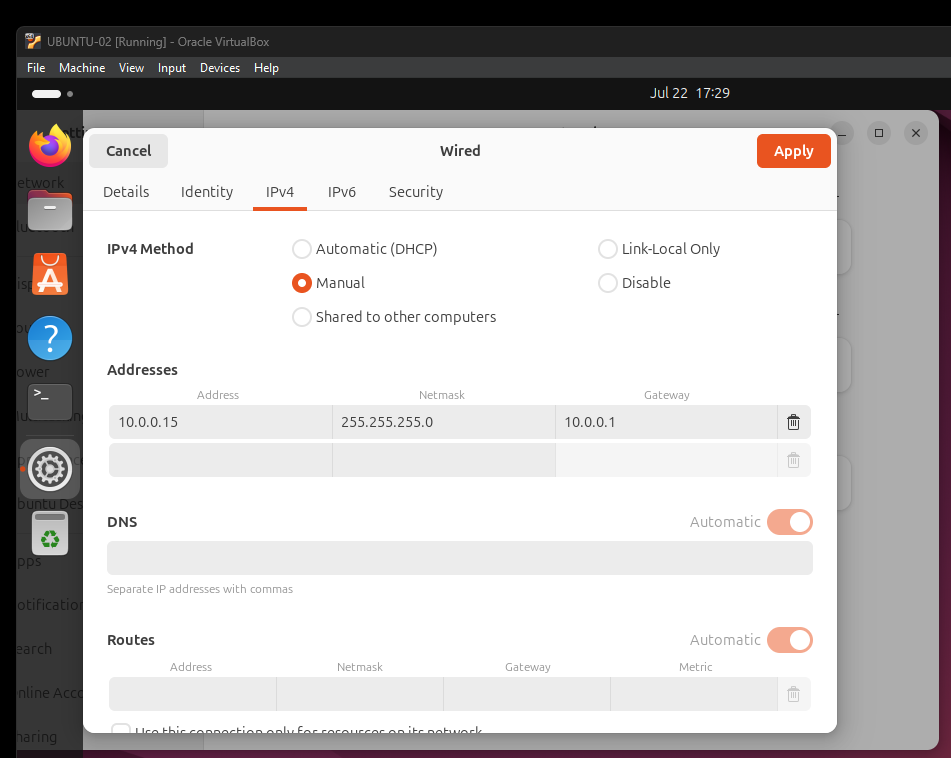Switch to the IPv6 tab

point(342,192)
